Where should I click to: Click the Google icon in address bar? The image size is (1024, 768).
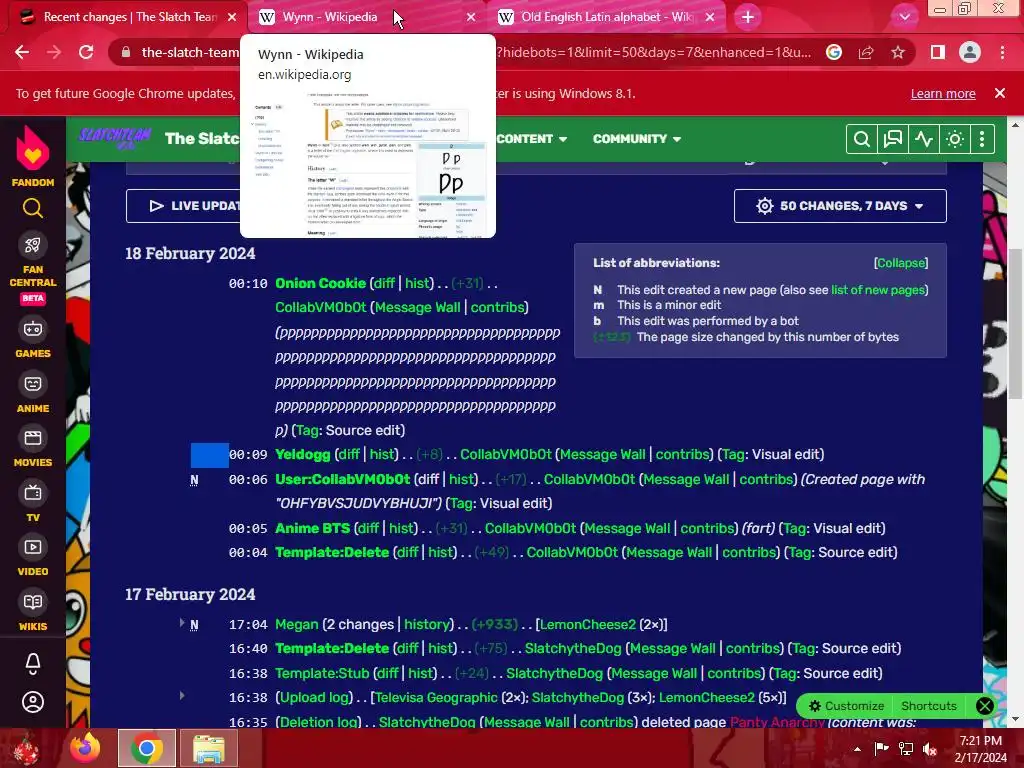(x=834, y=52)
